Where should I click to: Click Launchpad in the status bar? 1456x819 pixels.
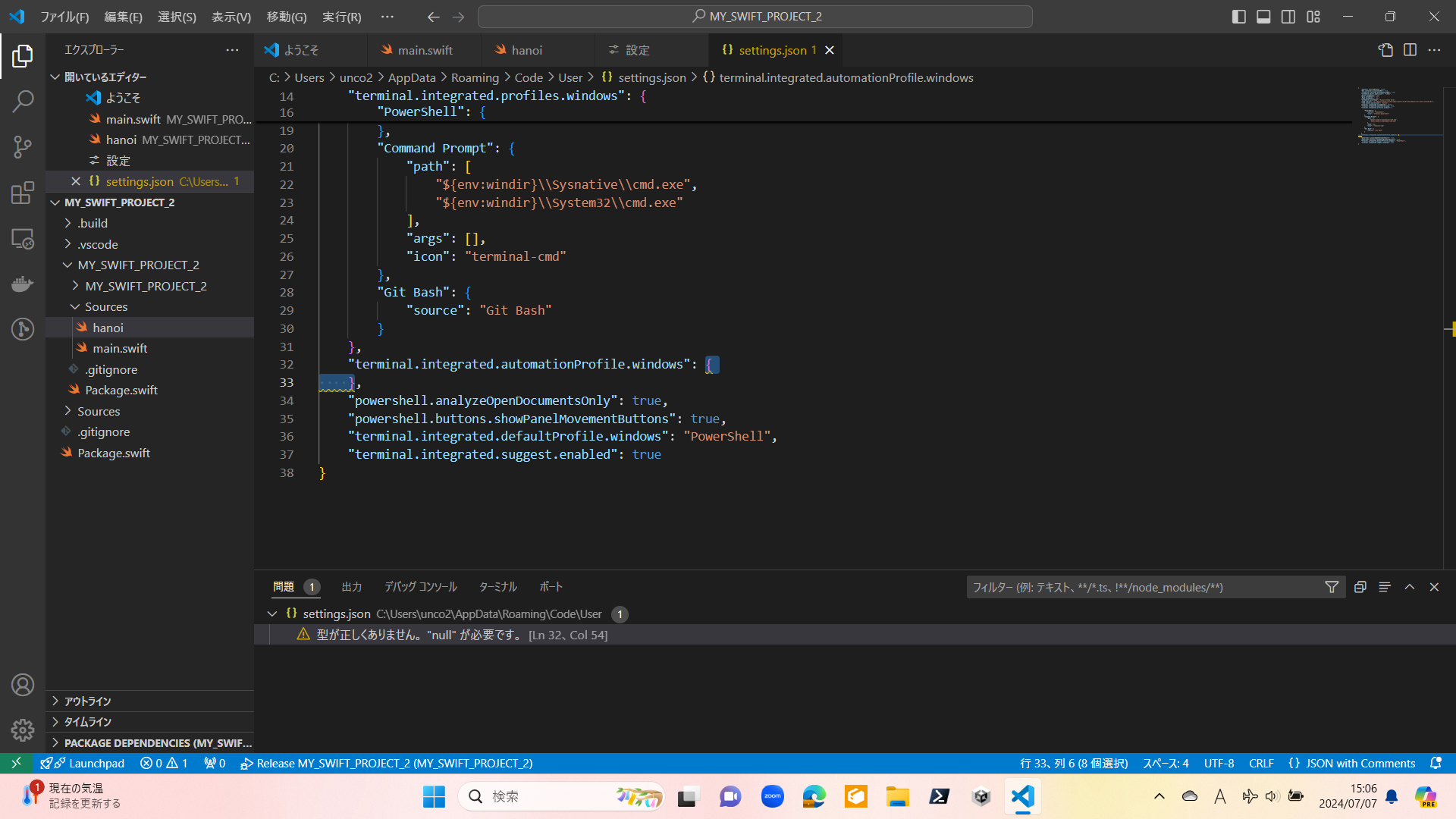click(x=82, y=763)
